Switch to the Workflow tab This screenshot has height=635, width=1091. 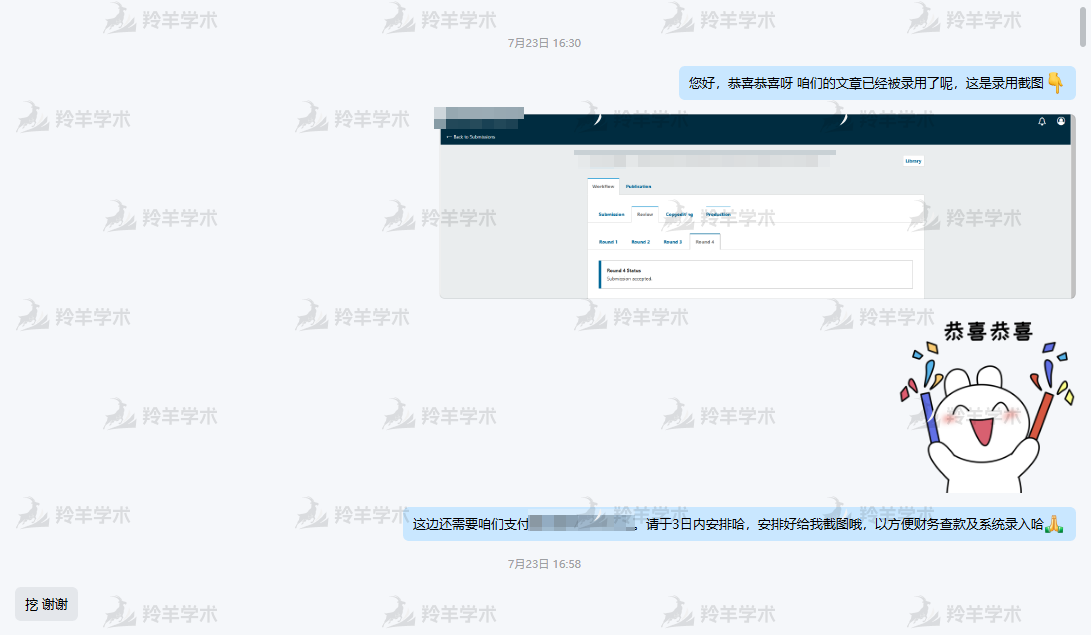pos(603,186)
